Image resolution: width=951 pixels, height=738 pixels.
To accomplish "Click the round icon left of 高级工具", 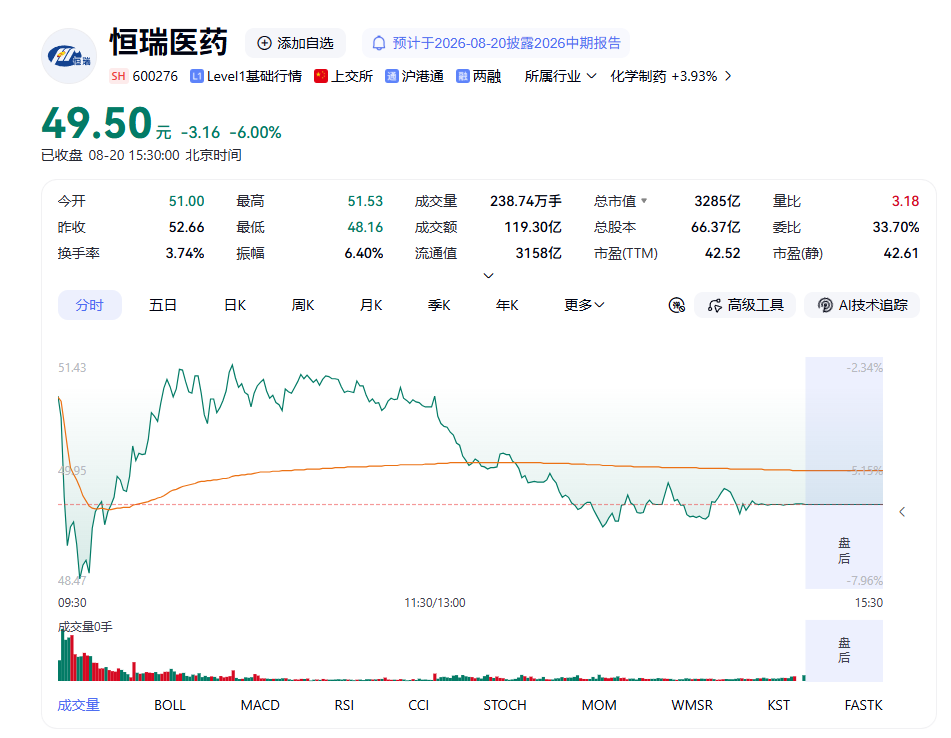I will (677, 305).
